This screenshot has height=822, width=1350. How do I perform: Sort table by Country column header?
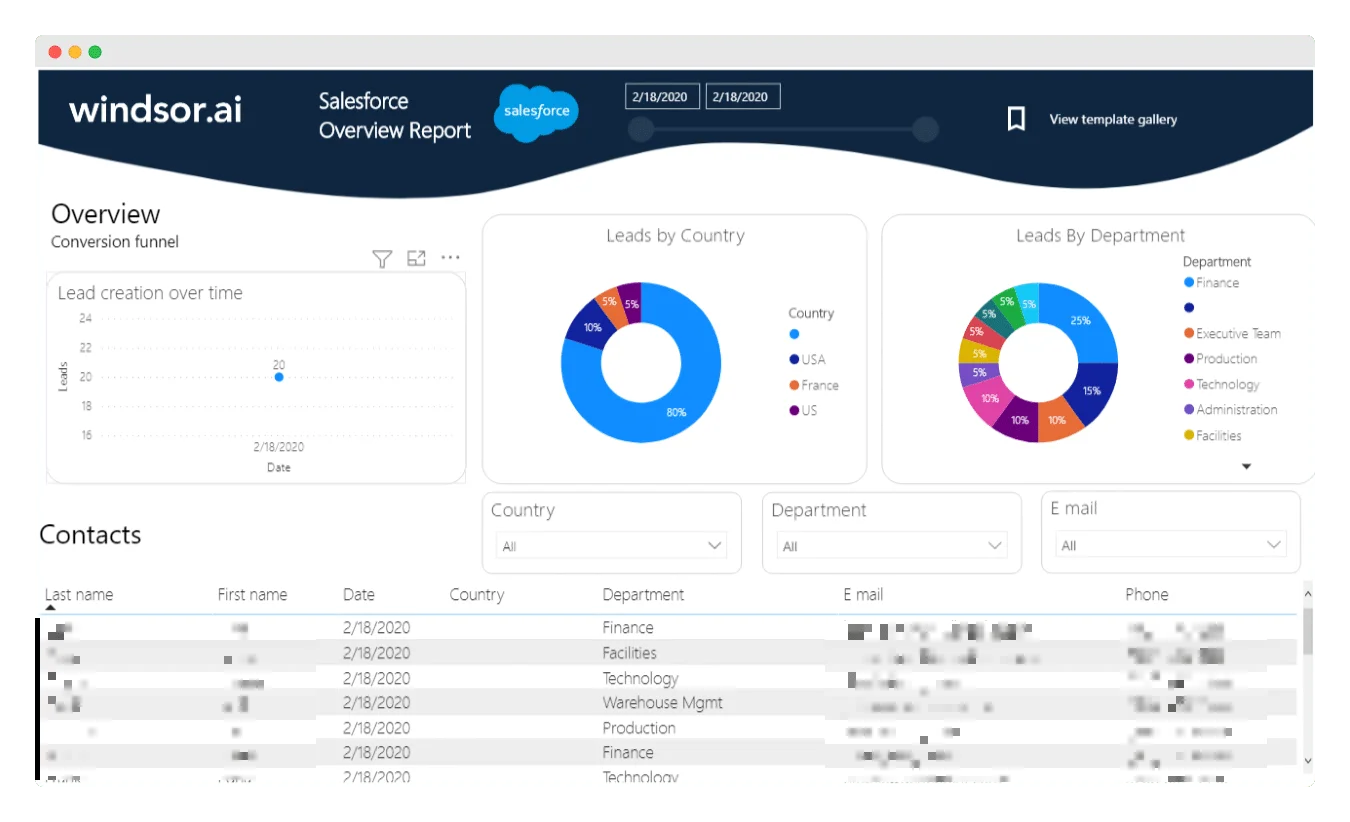[x=477, y=594]
